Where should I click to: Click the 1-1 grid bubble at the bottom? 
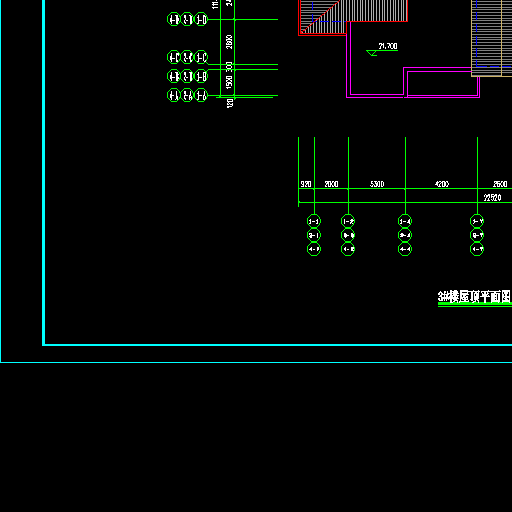coord(314,221)
